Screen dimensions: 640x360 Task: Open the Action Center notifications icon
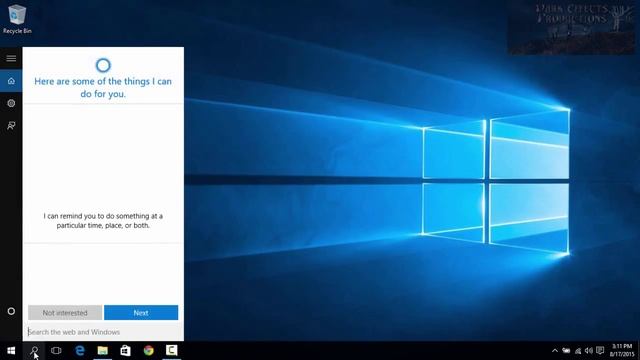600,351
